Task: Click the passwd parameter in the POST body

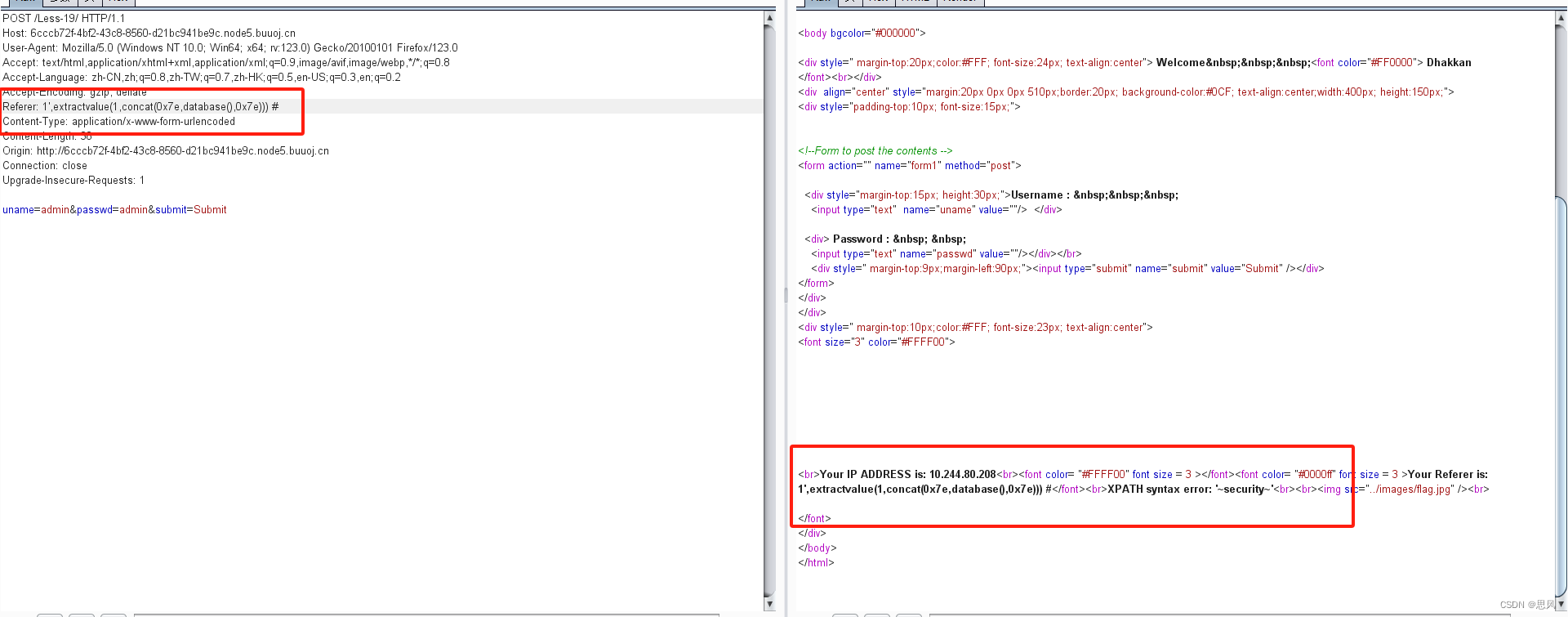Action: tap(112, 209)
